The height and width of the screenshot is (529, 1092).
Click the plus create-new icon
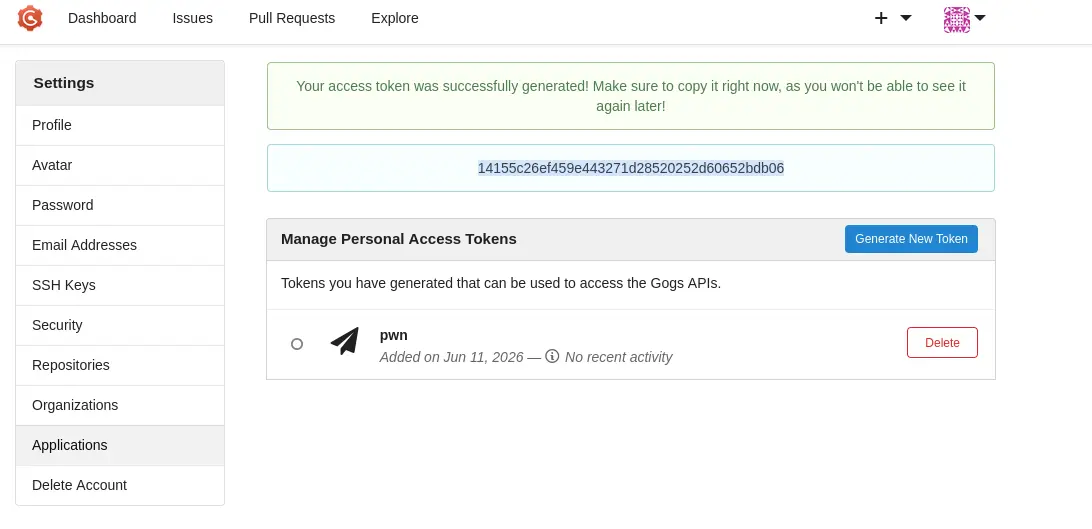tap(881, 18)
